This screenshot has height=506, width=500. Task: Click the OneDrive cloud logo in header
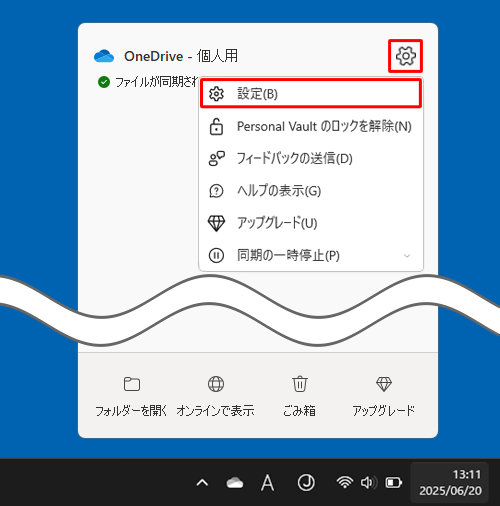coord(104,56)
